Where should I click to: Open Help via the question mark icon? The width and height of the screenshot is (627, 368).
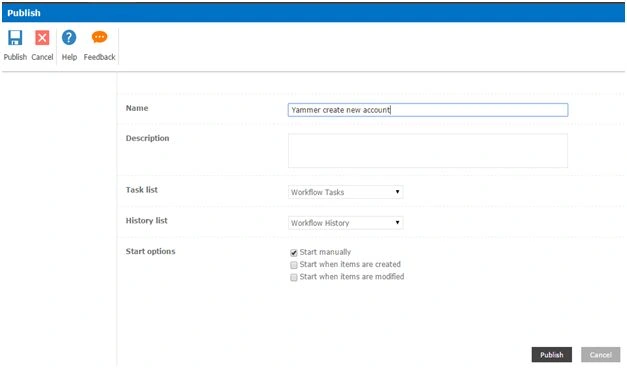pyautogui.click(x=69, y=38)
